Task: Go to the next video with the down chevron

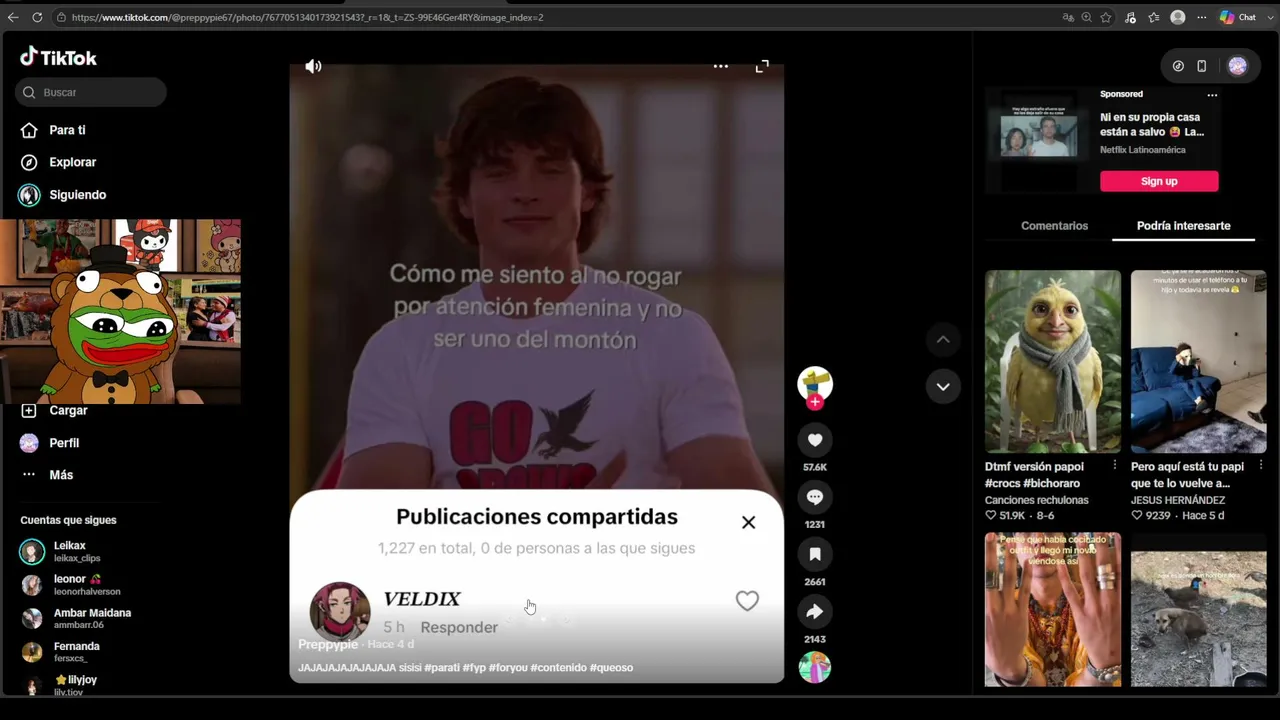Action: pos(943,386)
